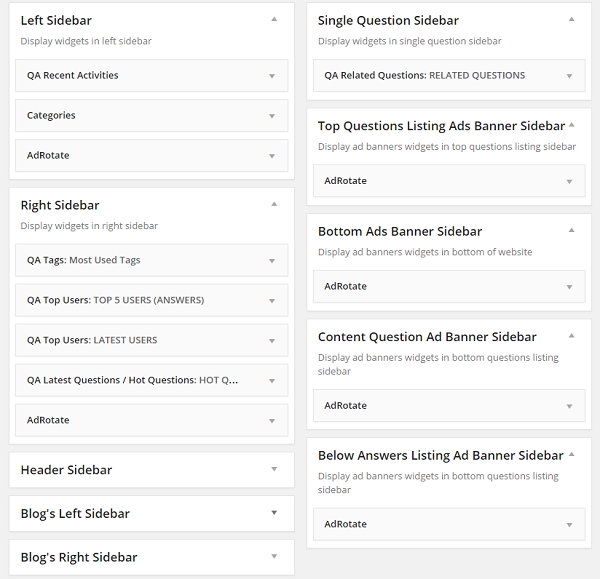Expand the Header Sidebar panel
Screen dimensions: 600x579
(274, 469)
